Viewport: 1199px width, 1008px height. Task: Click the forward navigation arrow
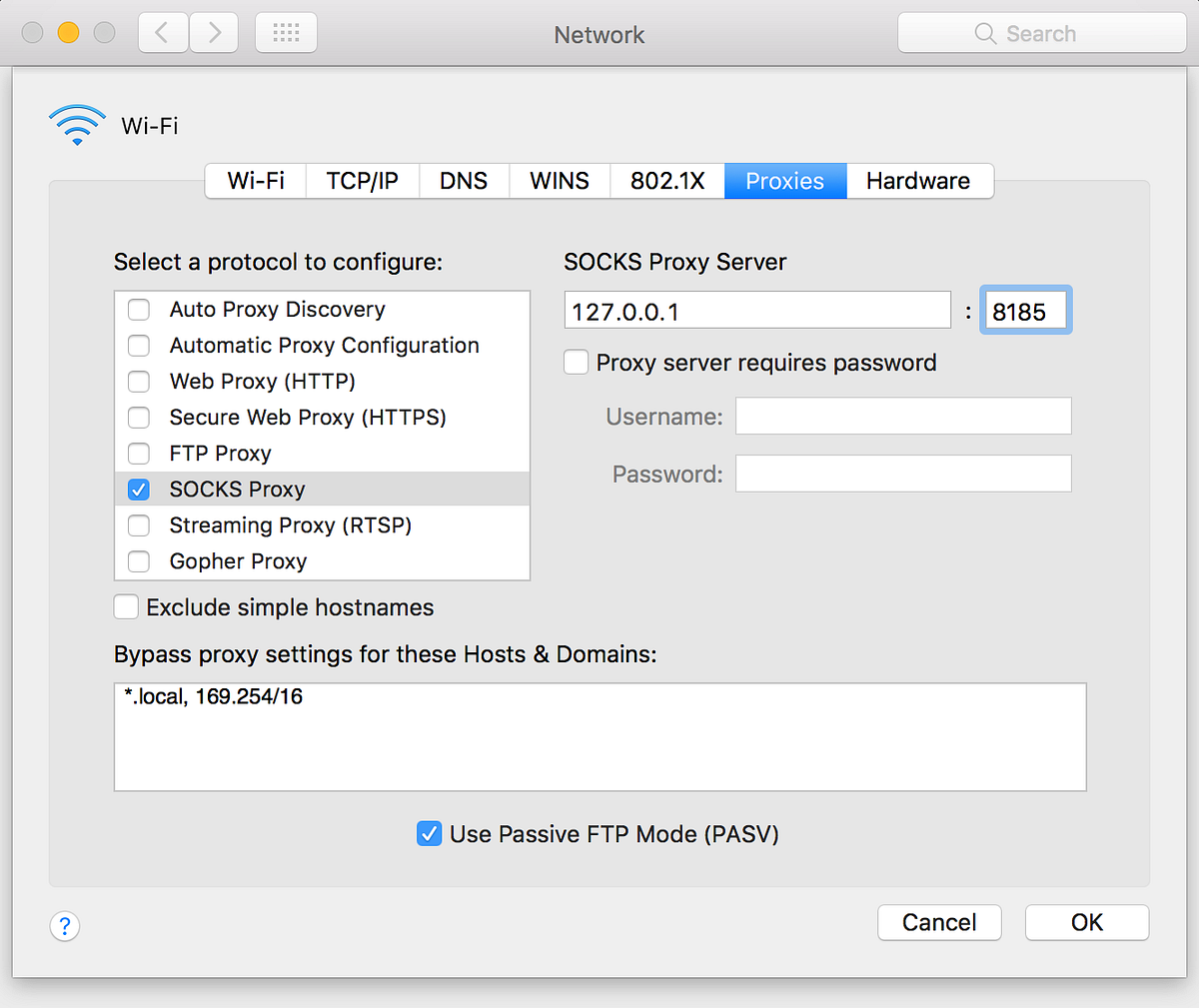[x=214, y=33]
